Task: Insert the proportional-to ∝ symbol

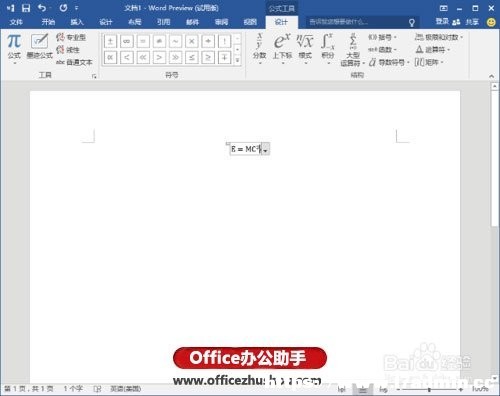Action: 110,58
